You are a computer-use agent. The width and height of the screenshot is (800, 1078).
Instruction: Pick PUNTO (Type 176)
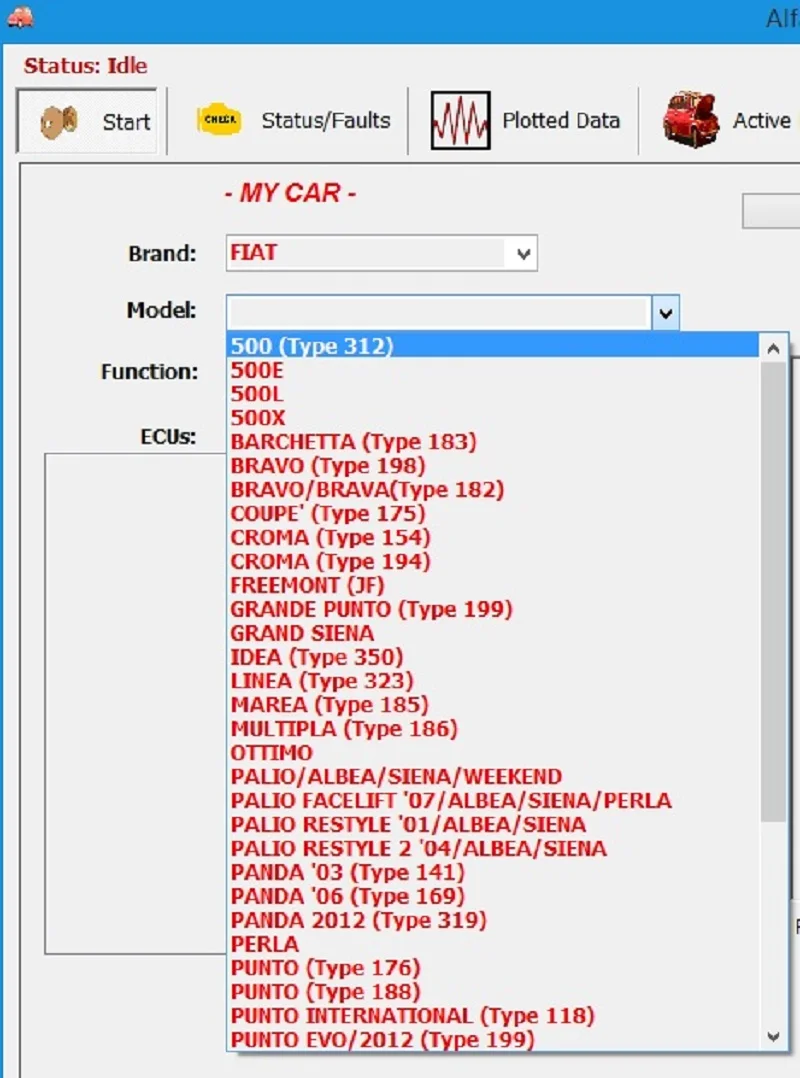coord(492,967)
